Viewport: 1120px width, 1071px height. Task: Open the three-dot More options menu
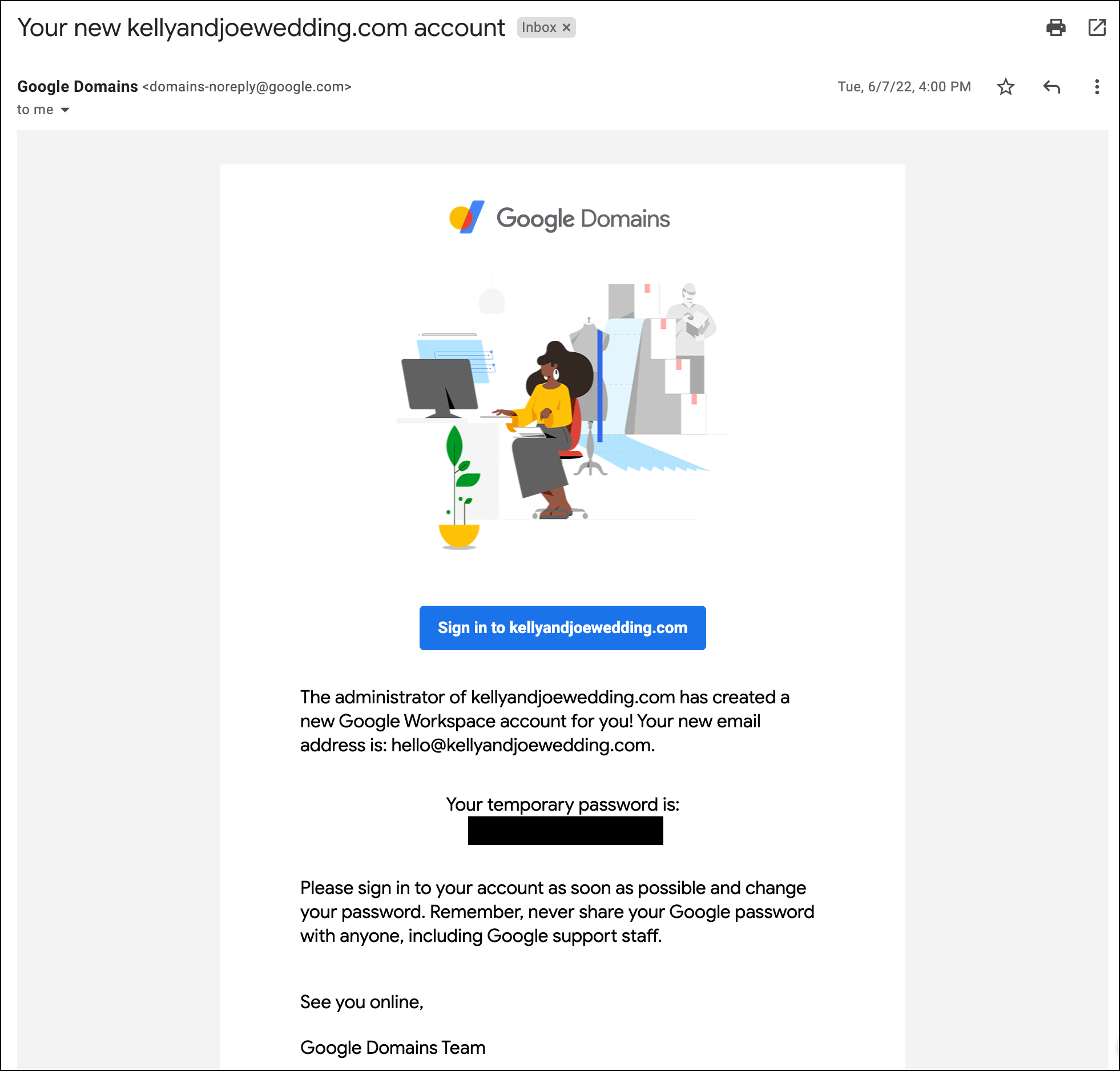pyautogui.click(x=1097, y=87)
